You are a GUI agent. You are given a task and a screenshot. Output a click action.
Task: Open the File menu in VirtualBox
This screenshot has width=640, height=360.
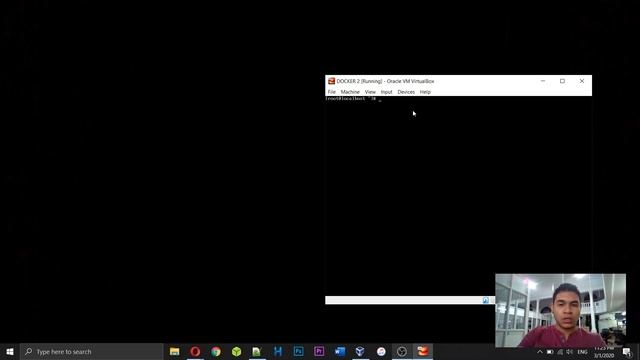[331, 92]
